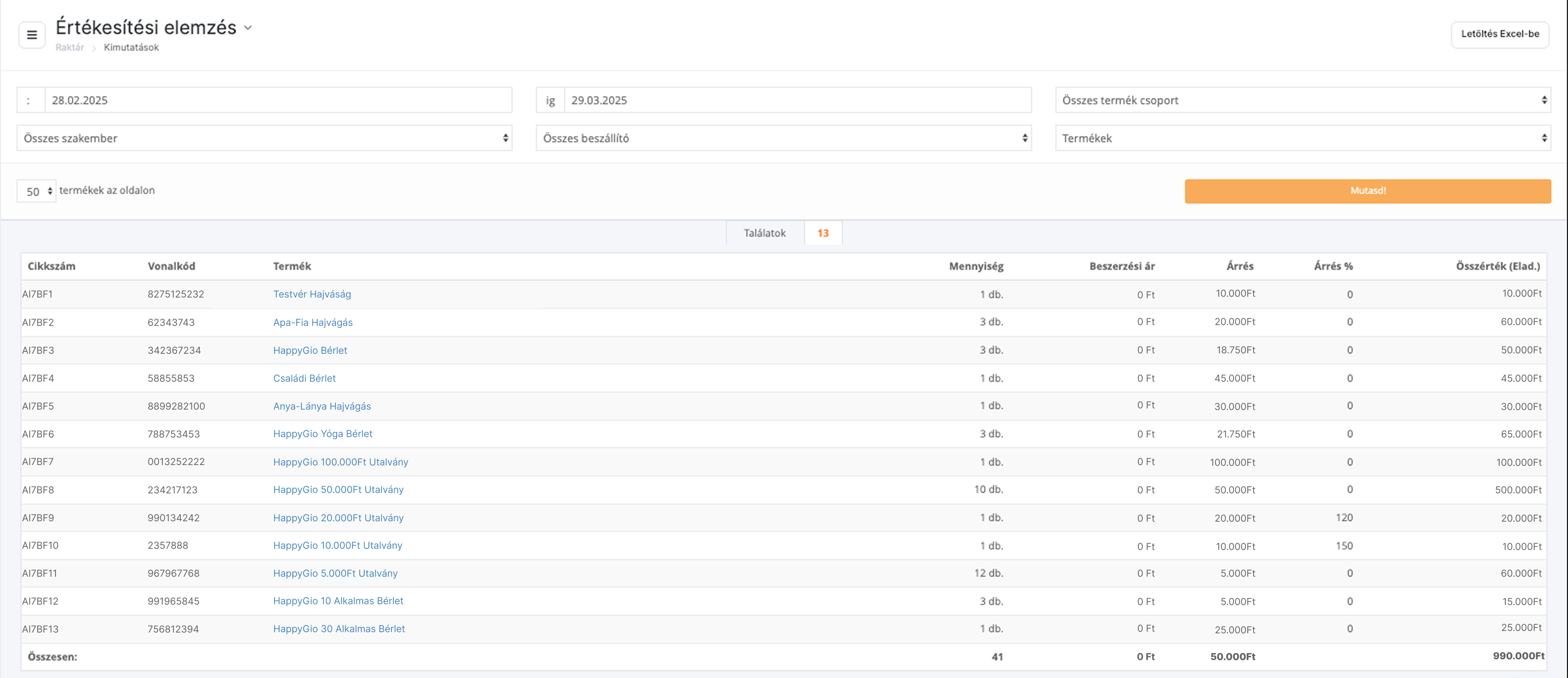Open the Testvér Hajváság product link

click(312, 294)
